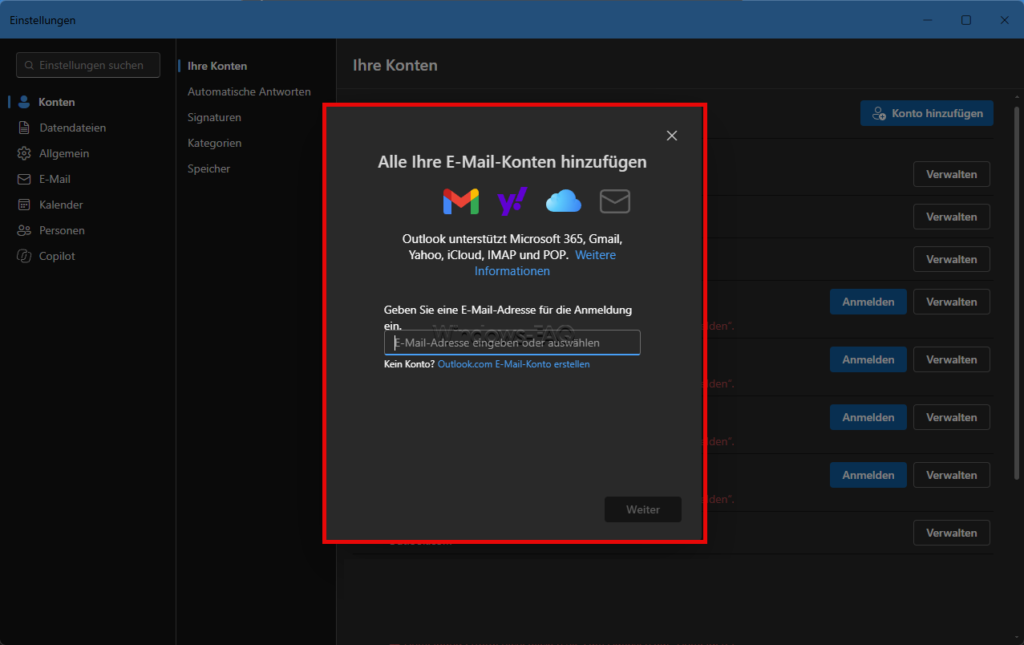The width and height of the screenshot is (1024, 645).
Task: Click the Gmail logo icon in dialog
Action: click(461, 202)
